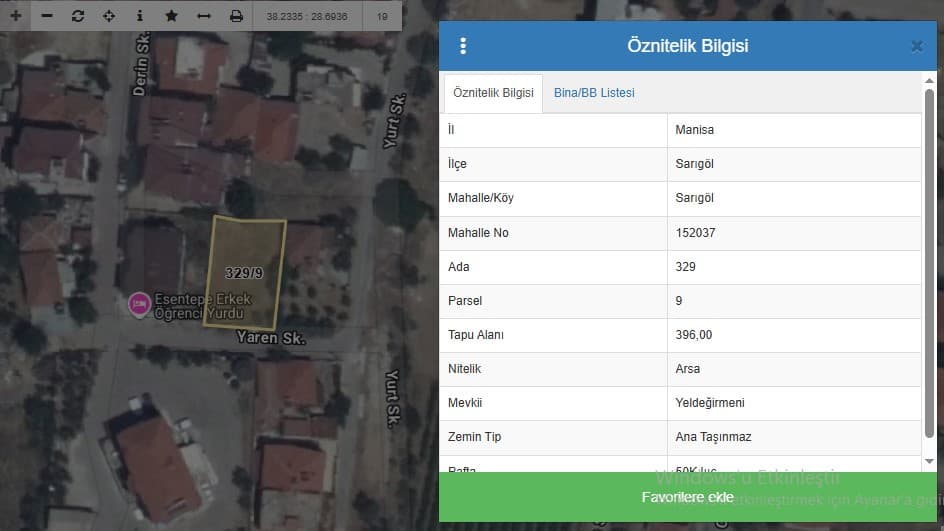The height and width of the screenshot is (531, 944).
Task: Click Favorilere ekle button
Action: 688,497
